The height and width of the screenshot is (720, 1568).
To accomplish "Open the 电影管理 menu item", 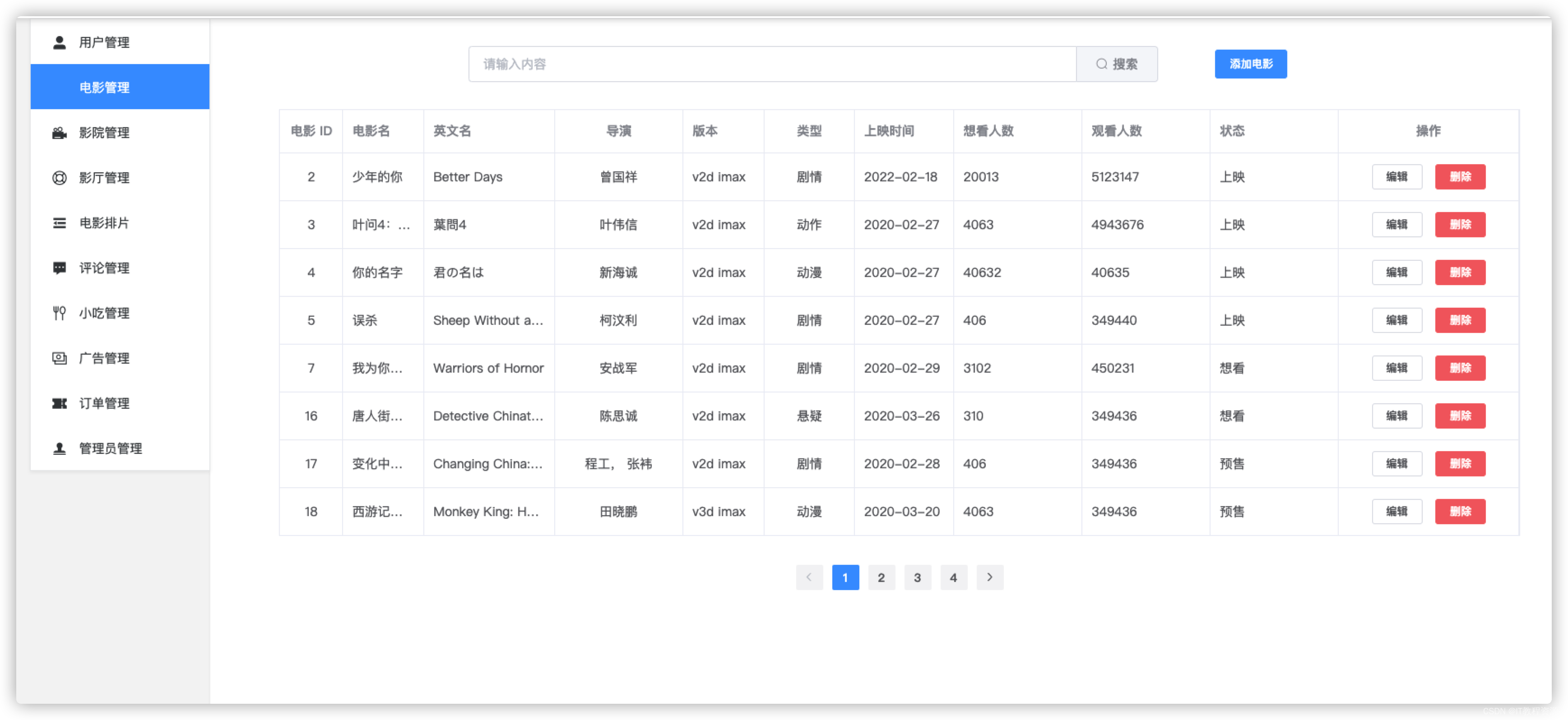I will point(119,87).
